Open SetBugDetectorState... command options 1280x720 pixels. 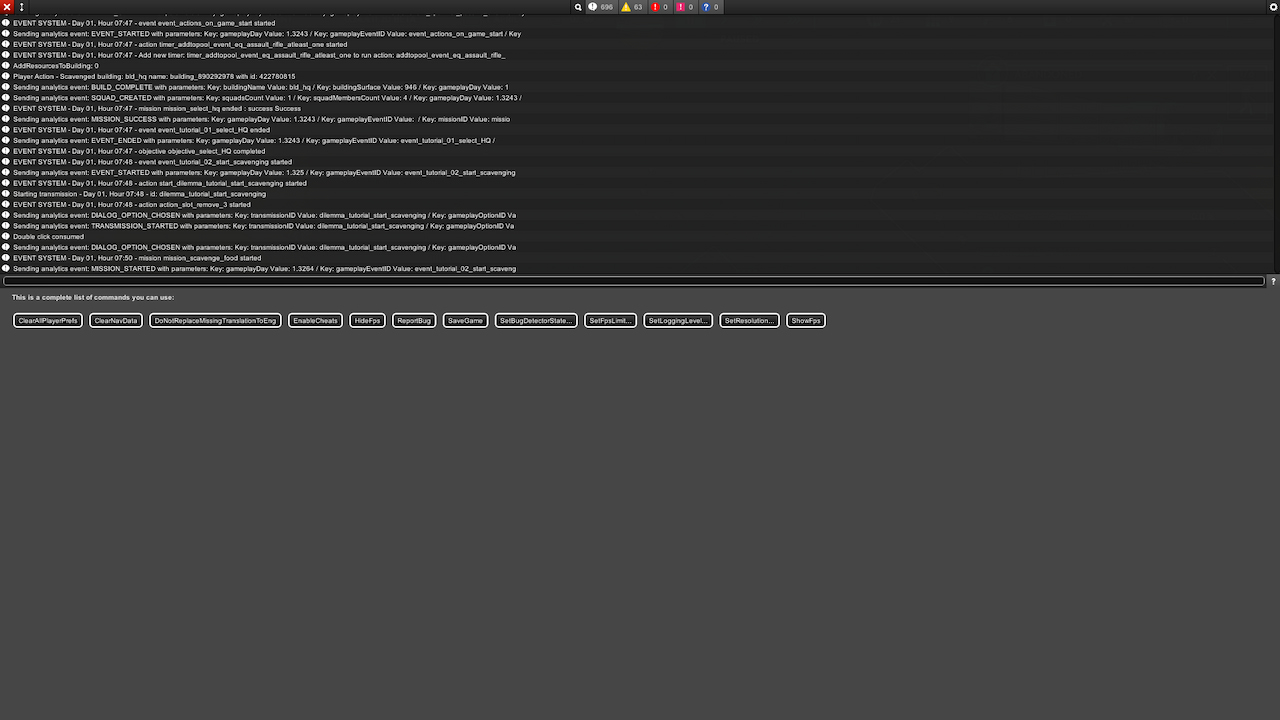coord(536,321)
